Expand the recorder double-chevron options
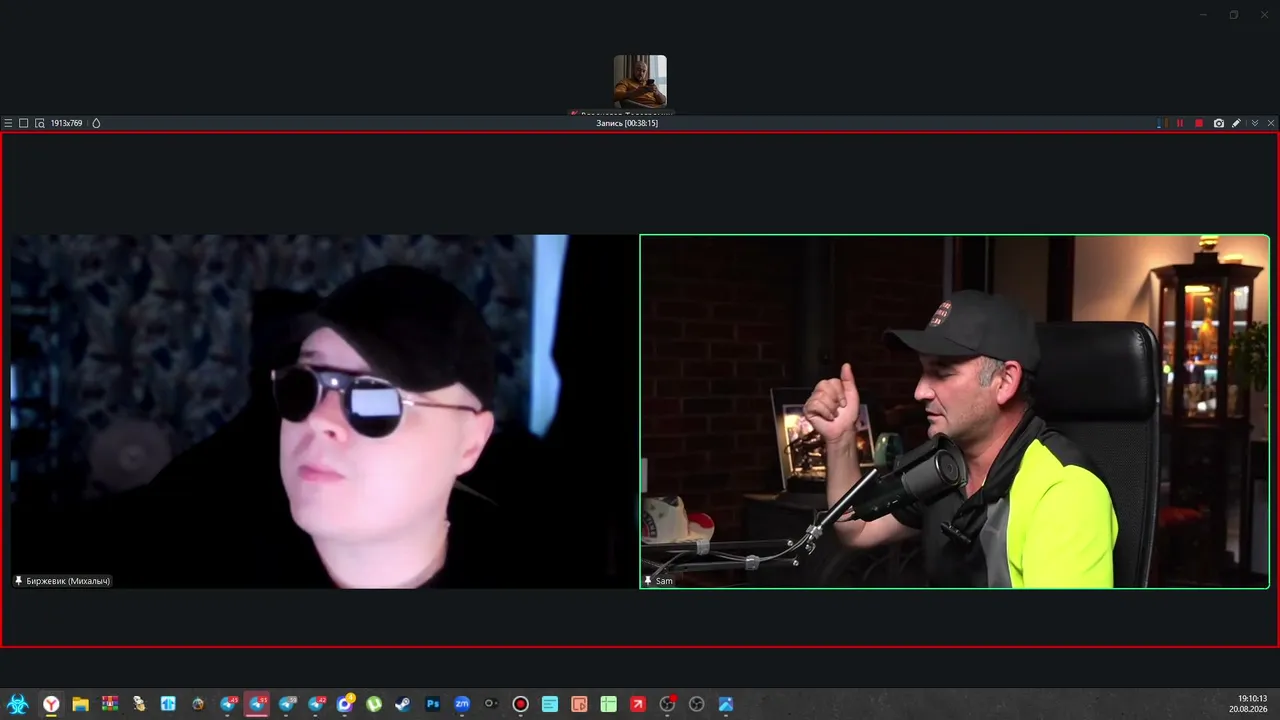This screenshot has height=720, width=1280. tap(1255, 123)
